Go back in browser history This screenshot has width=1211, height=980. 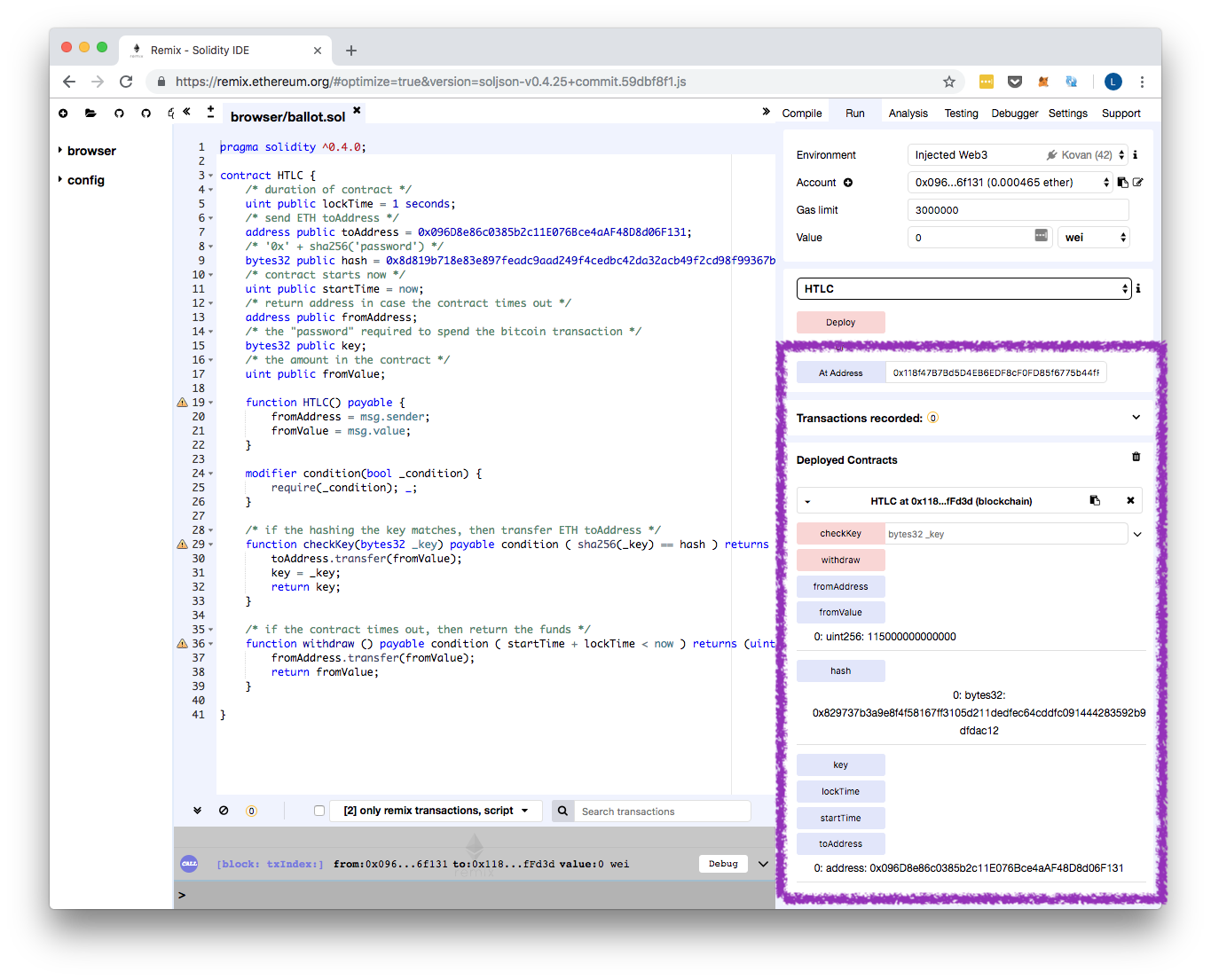(69, 82)
